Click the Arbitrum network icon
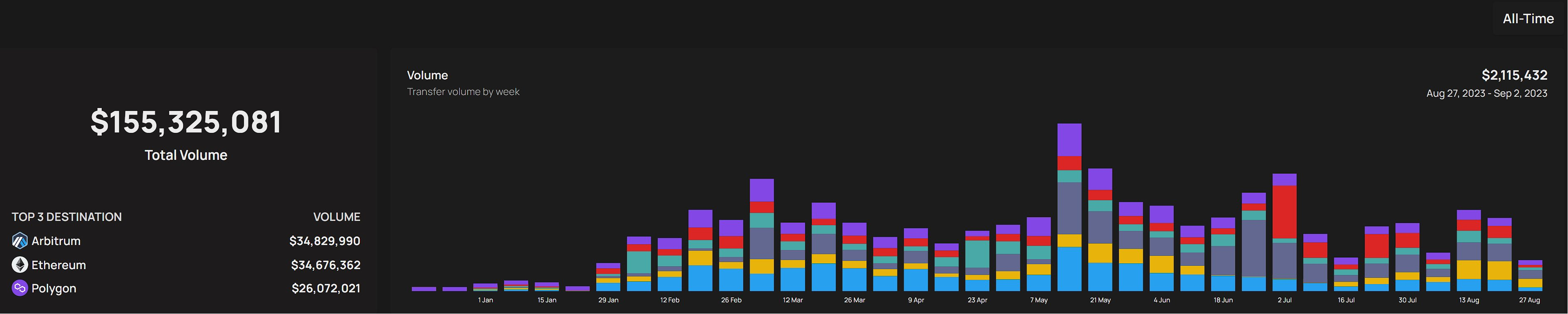Image resolution: width=1568 pixels, height=314 pixels. [x=20, y=241]
